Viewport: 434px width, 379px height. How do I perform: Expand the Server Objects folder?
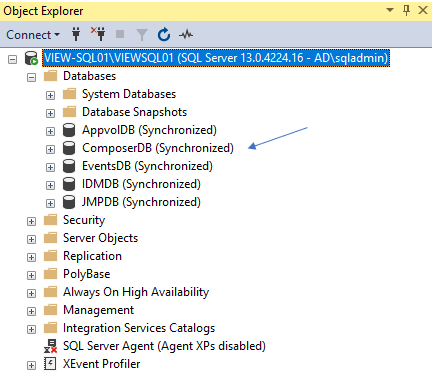(31, 240)
